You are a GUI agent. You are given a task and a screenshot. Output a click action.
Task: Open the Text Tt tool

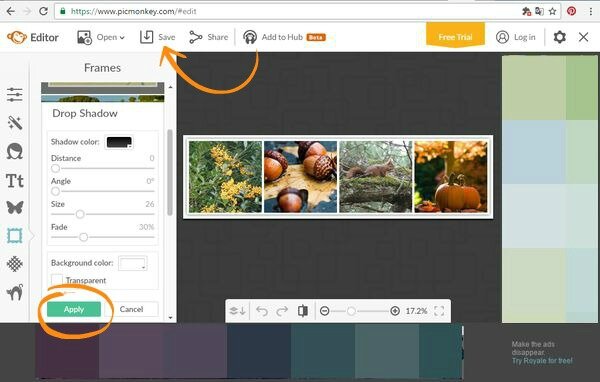tap(15, 180)
